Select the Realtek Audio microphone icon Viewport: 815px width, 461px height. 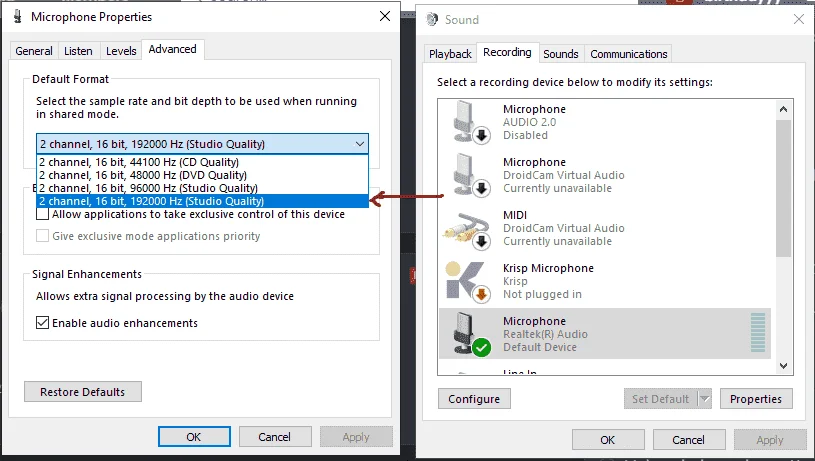470,334
